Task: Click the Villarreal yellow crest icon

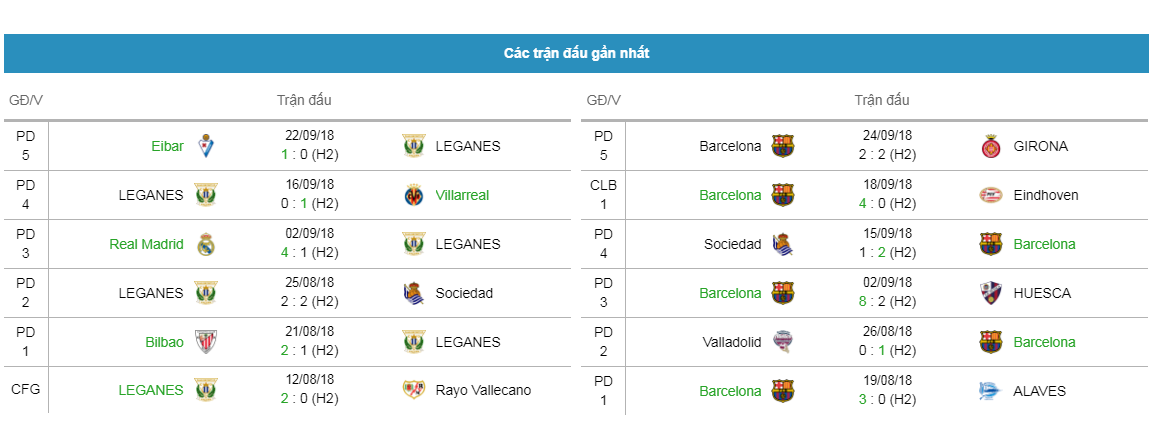Action: point(414,195)
